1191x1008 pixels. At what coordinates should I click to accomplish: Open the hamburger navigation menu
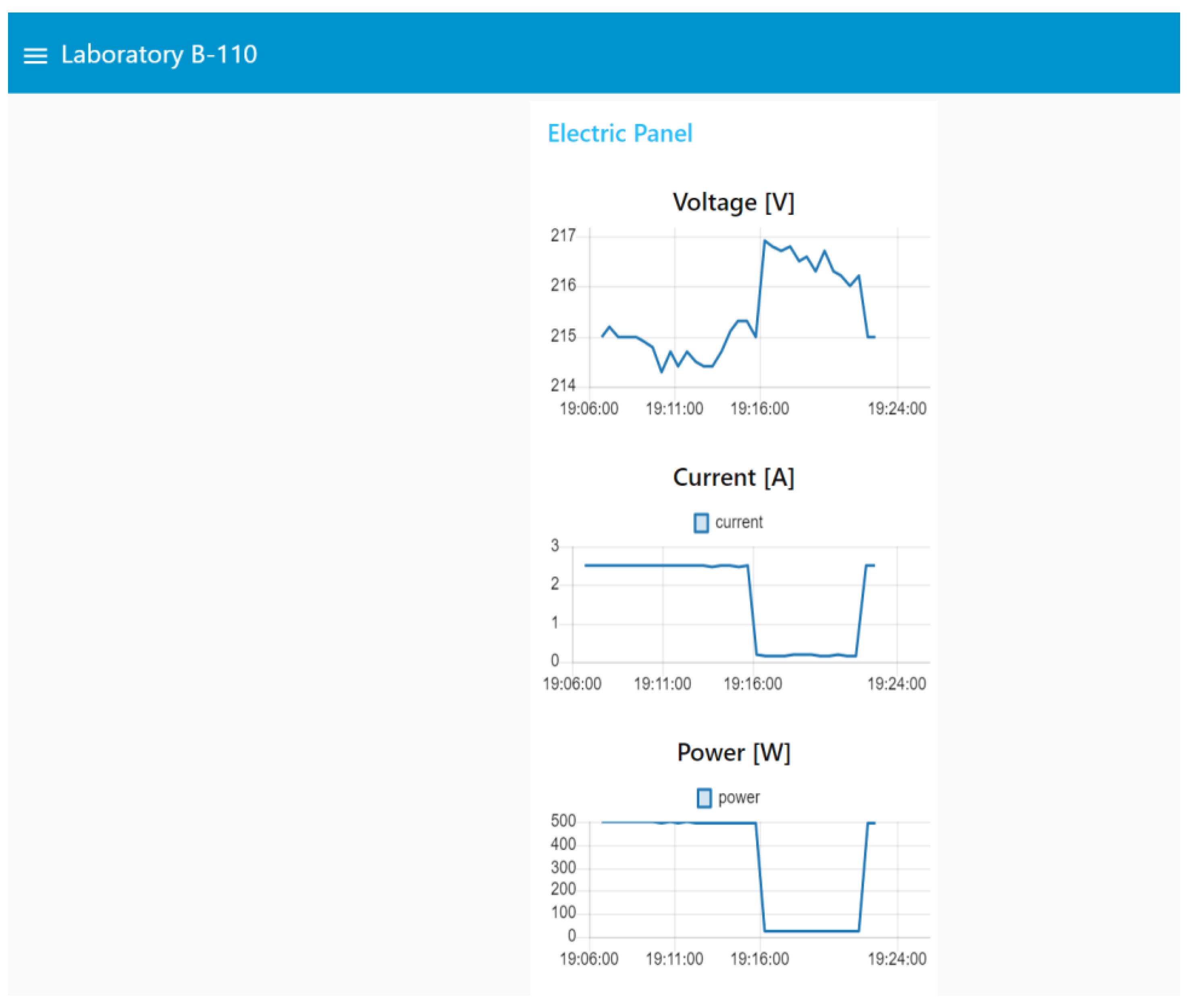pos(35,56)
